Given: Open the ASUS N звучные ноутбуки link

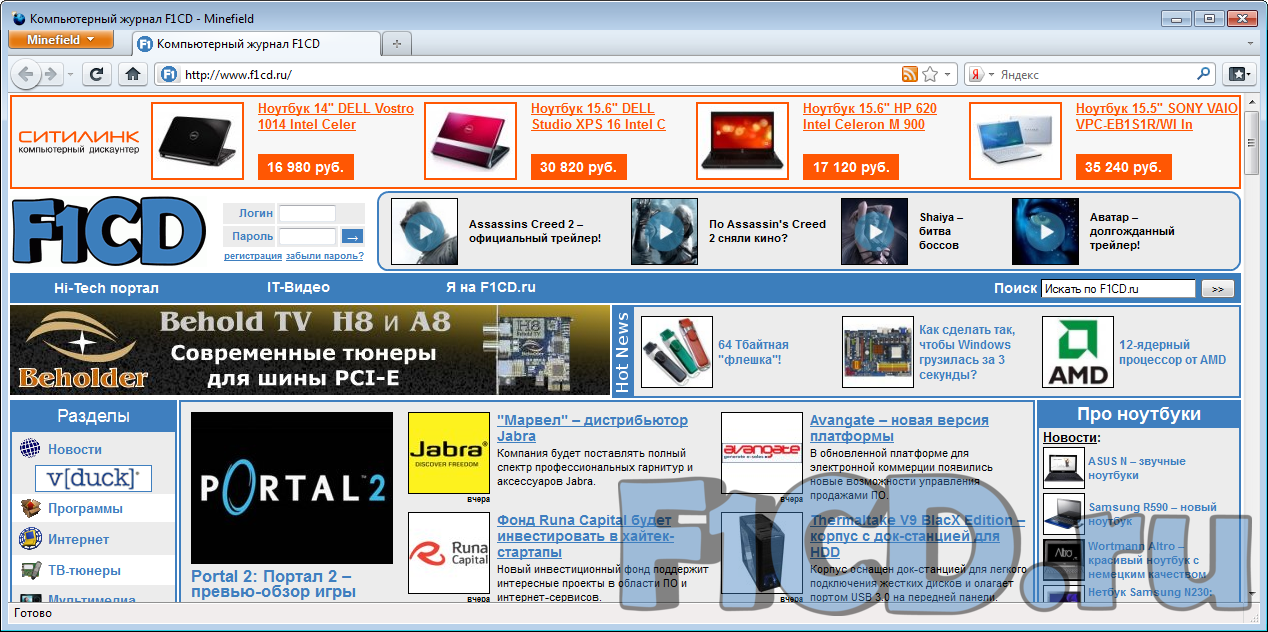Looking at the screenshot, I should point(1137,468).
